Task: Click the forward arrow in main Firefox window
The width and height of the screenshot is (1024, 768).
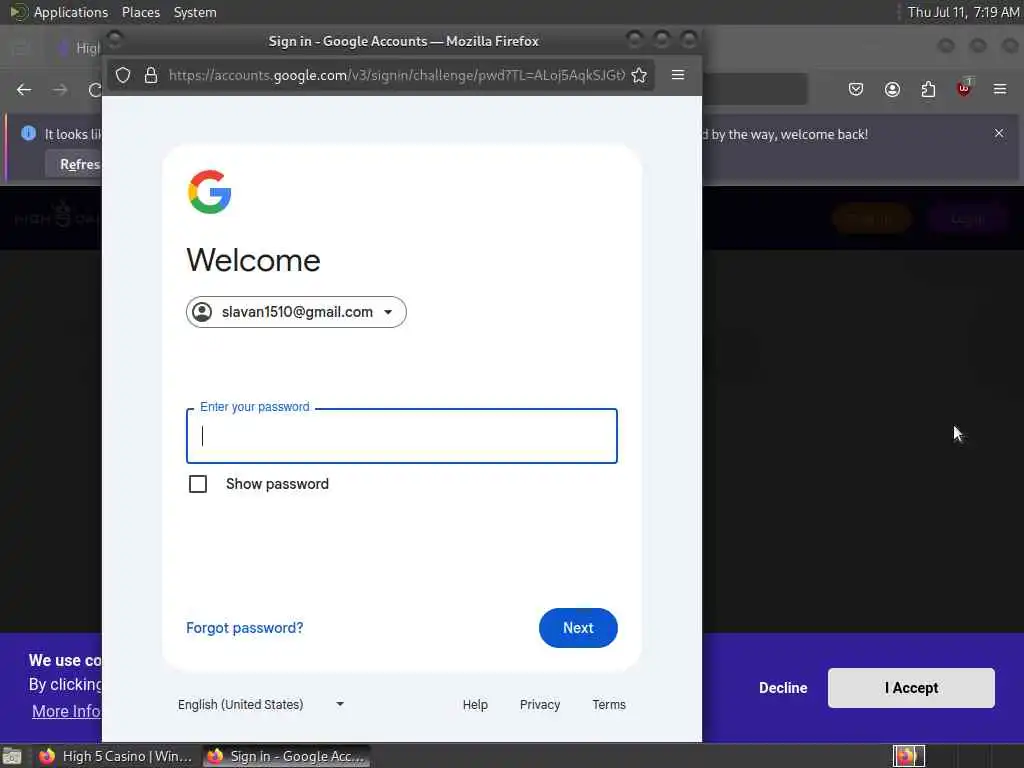Action: click(x=60, y=89)
